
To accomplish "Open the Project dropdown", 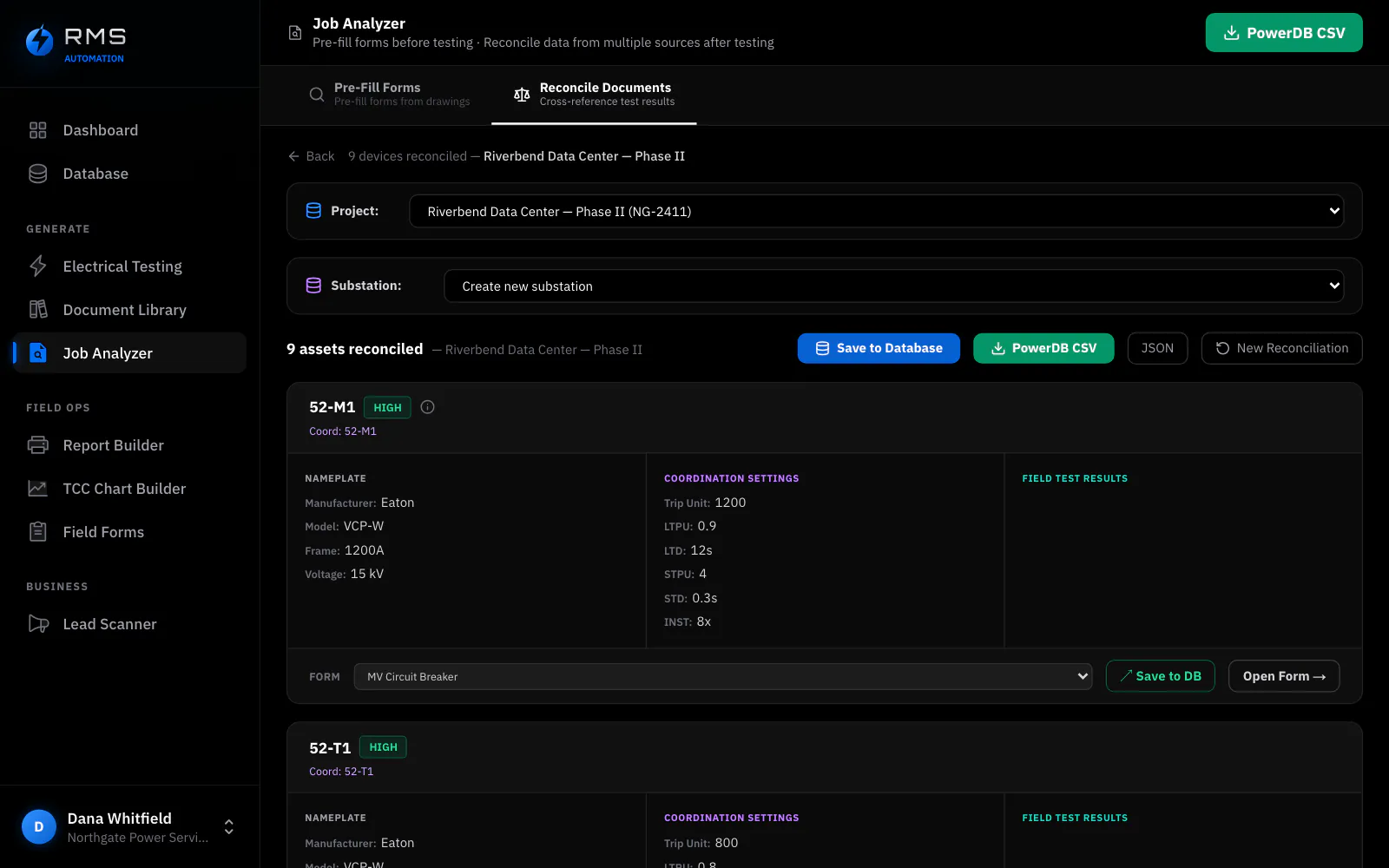I will point(877,211).
